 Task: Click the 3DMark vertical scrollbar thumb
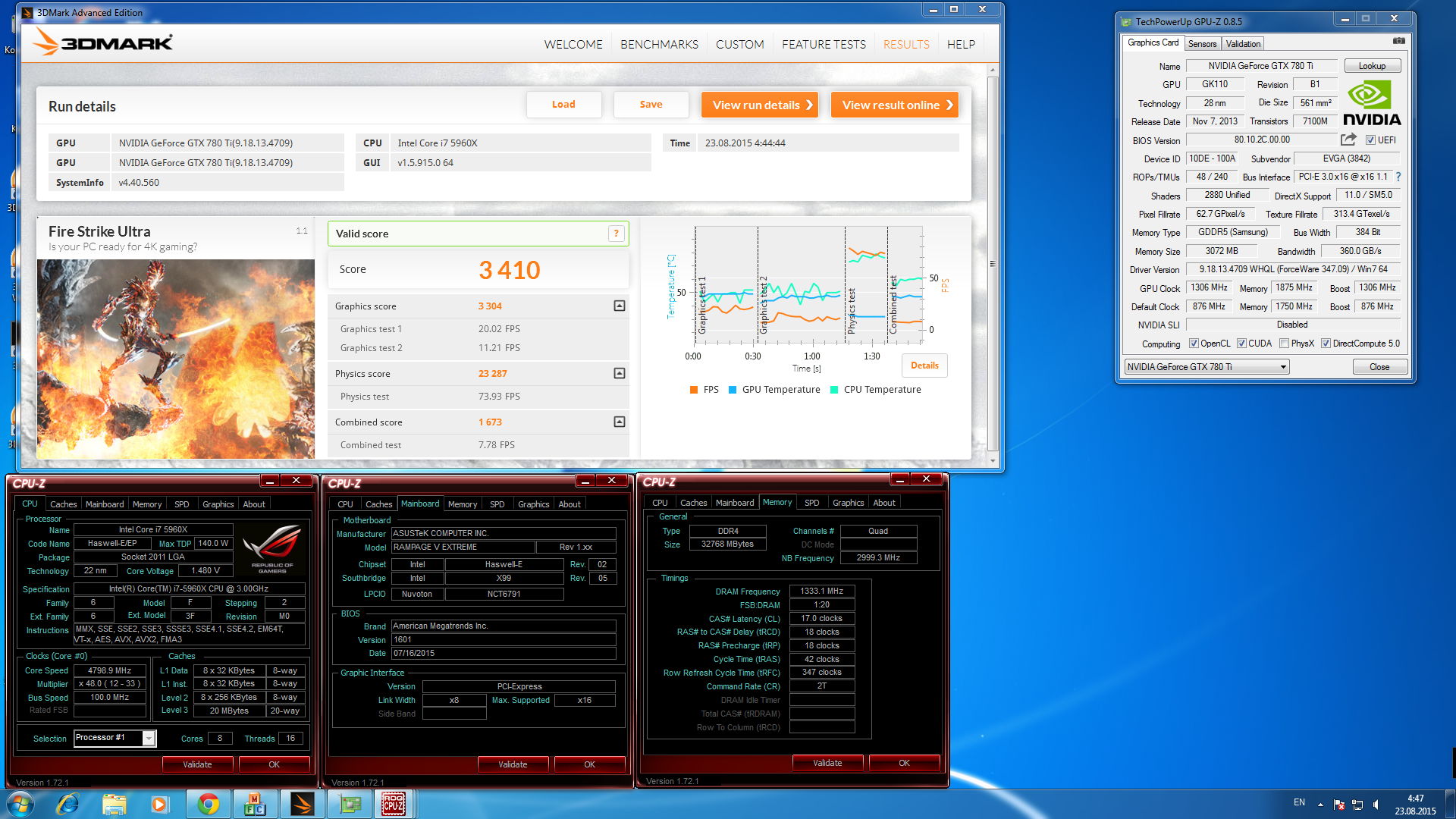[x=993, y=263]
